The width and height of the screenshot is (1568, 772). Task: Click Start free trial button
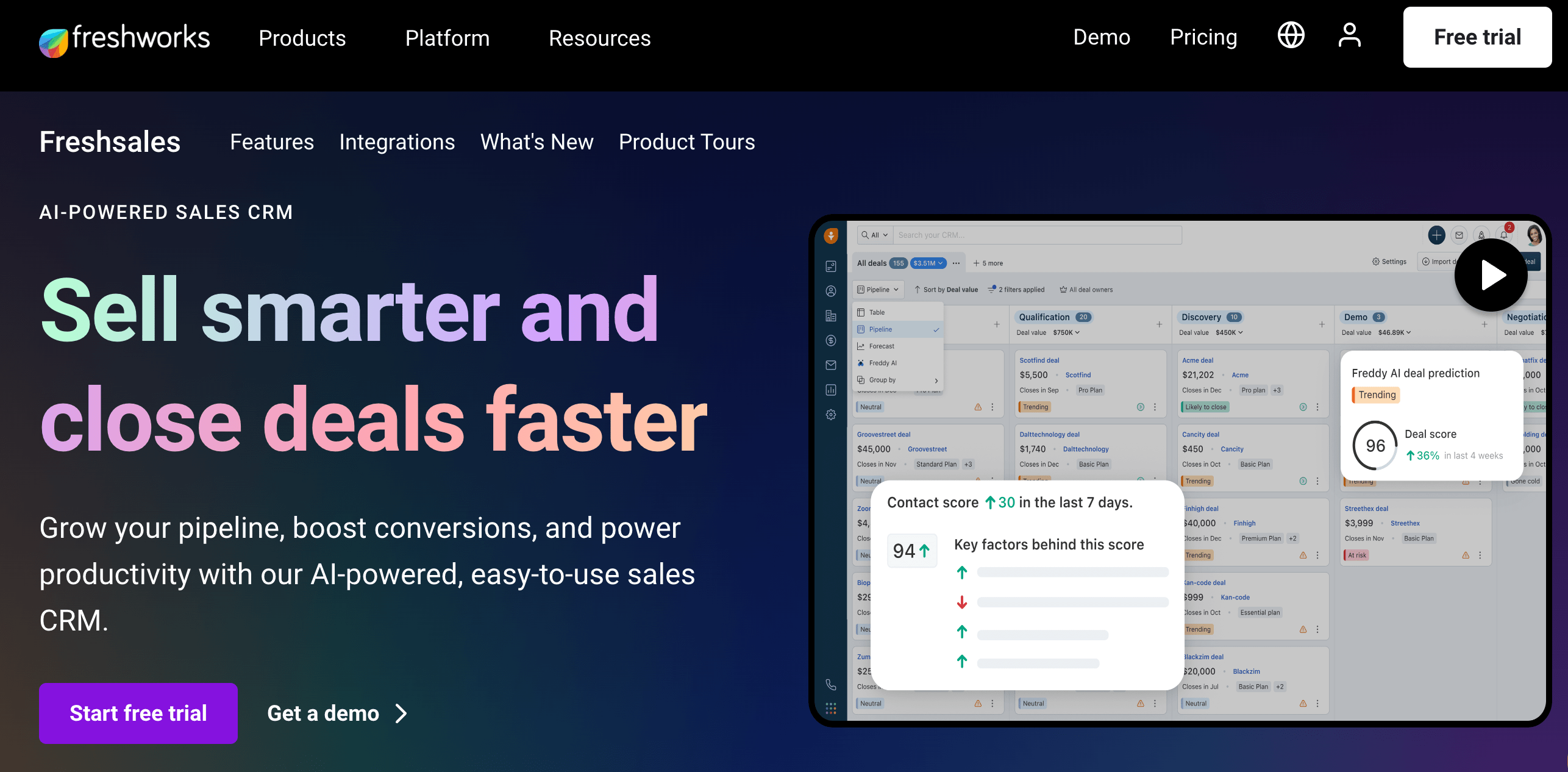click(x=138, y=713)
